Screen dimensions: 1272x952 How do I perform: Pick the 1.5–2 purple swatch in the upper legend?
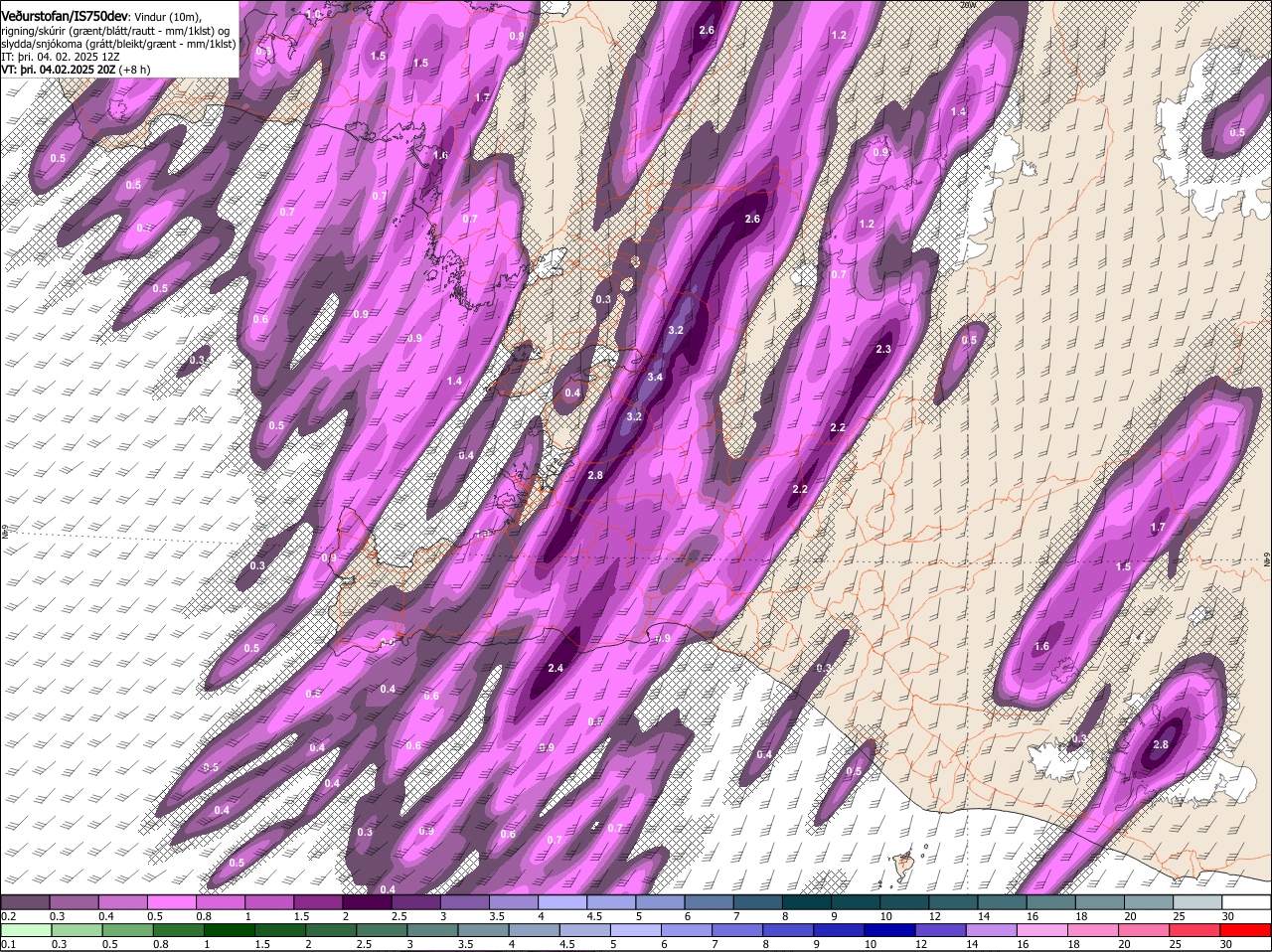click(x=320, y=902)
